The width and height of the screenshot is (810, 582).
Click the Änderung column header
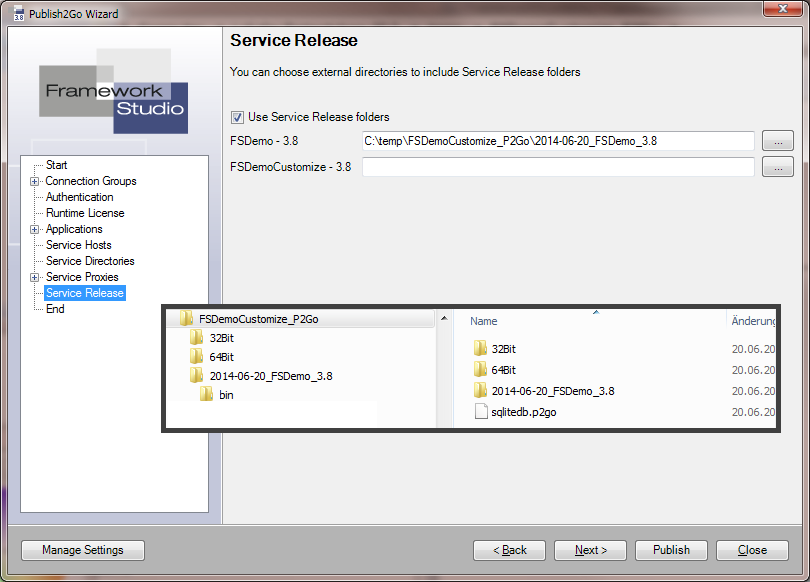pyautogui.click(x=753, y=321)
